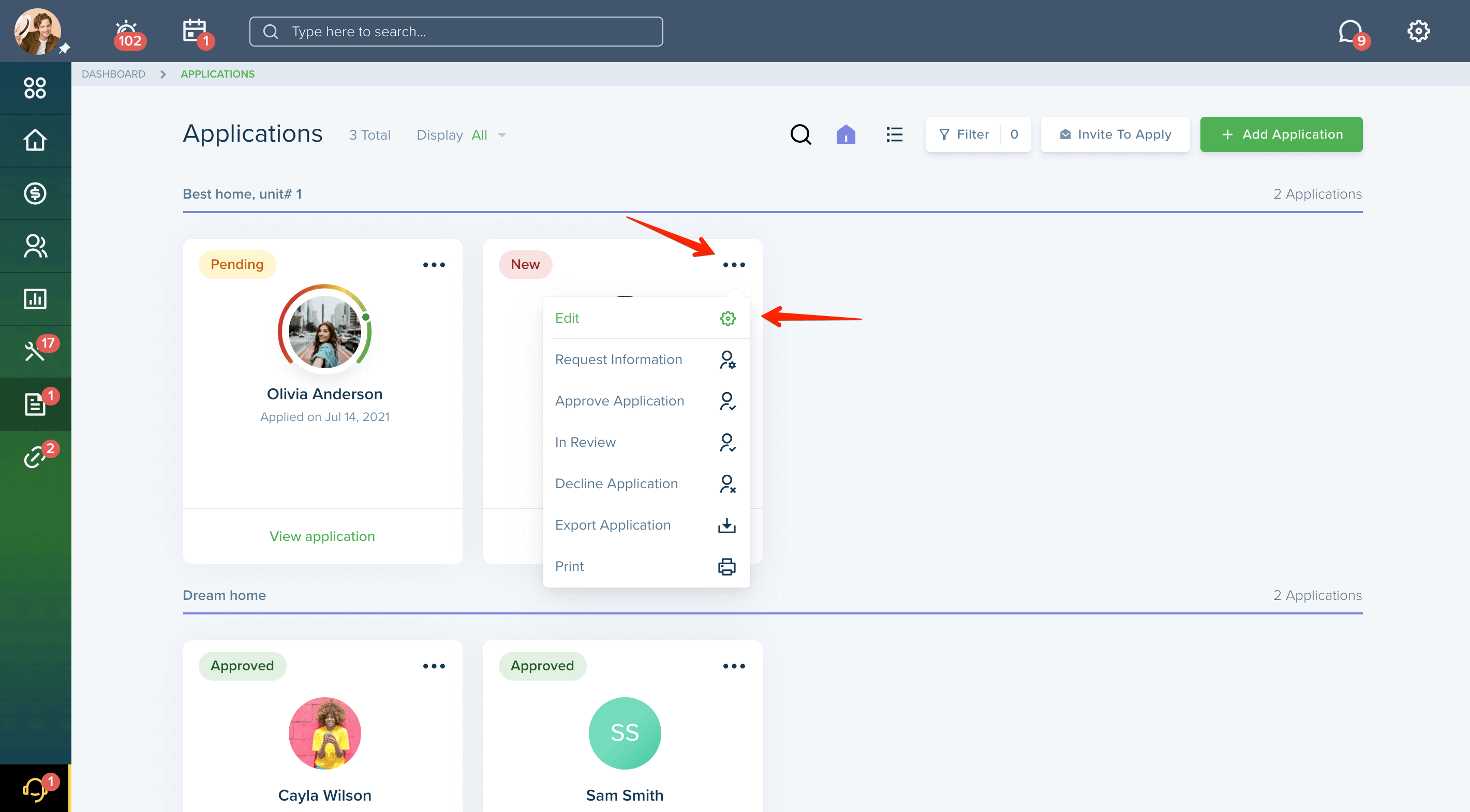Select Print in the context menu
1470x812 pixels.
(646, 567)
